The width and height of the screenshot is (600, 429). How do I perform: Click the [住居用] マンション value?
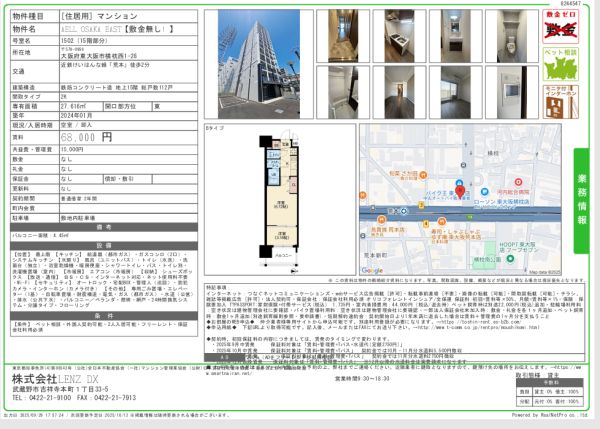click(x=99, y=16)
